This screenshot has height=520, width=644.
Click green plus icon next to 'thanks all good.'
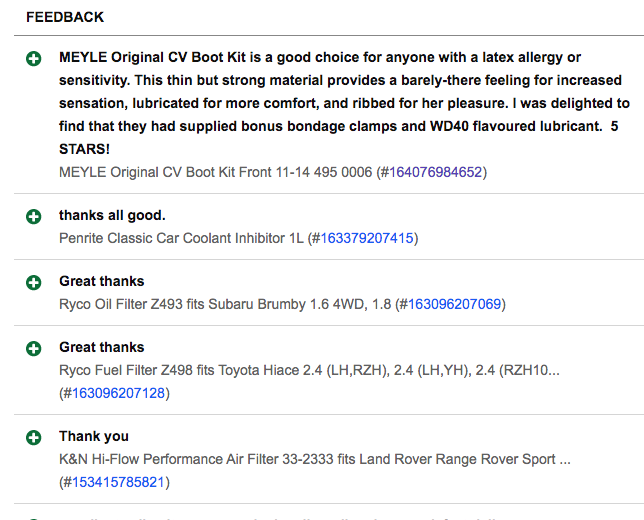click(34, 216)
